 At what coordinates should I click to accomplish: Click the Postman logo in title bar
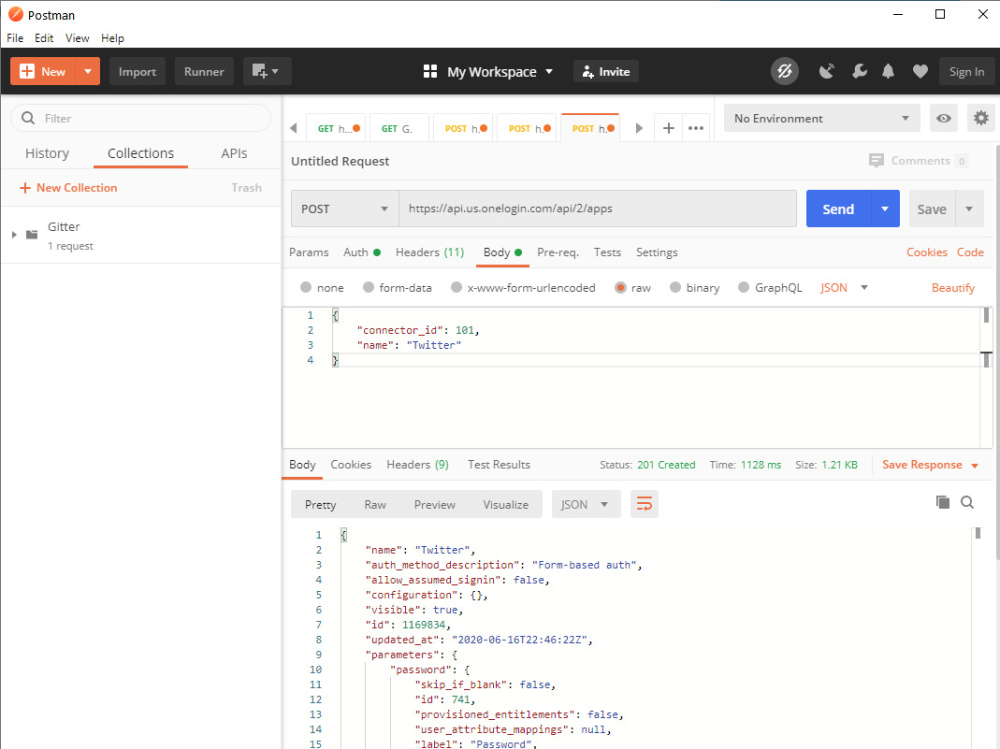(x=16, y=14)
